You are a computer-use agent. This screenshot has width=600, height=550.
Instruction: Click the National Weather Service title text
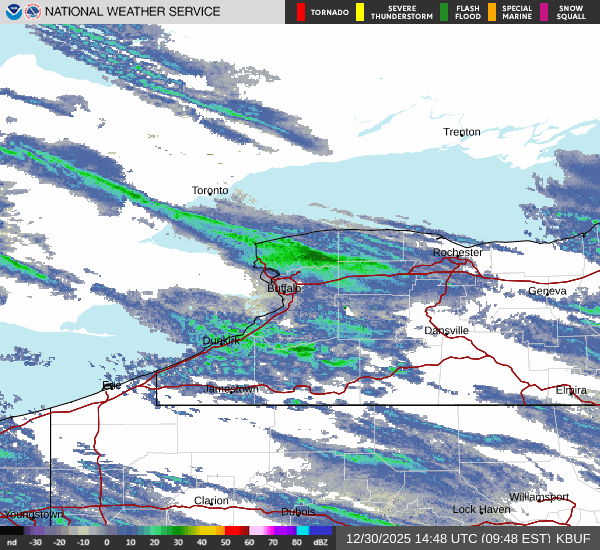coord(133,12)
